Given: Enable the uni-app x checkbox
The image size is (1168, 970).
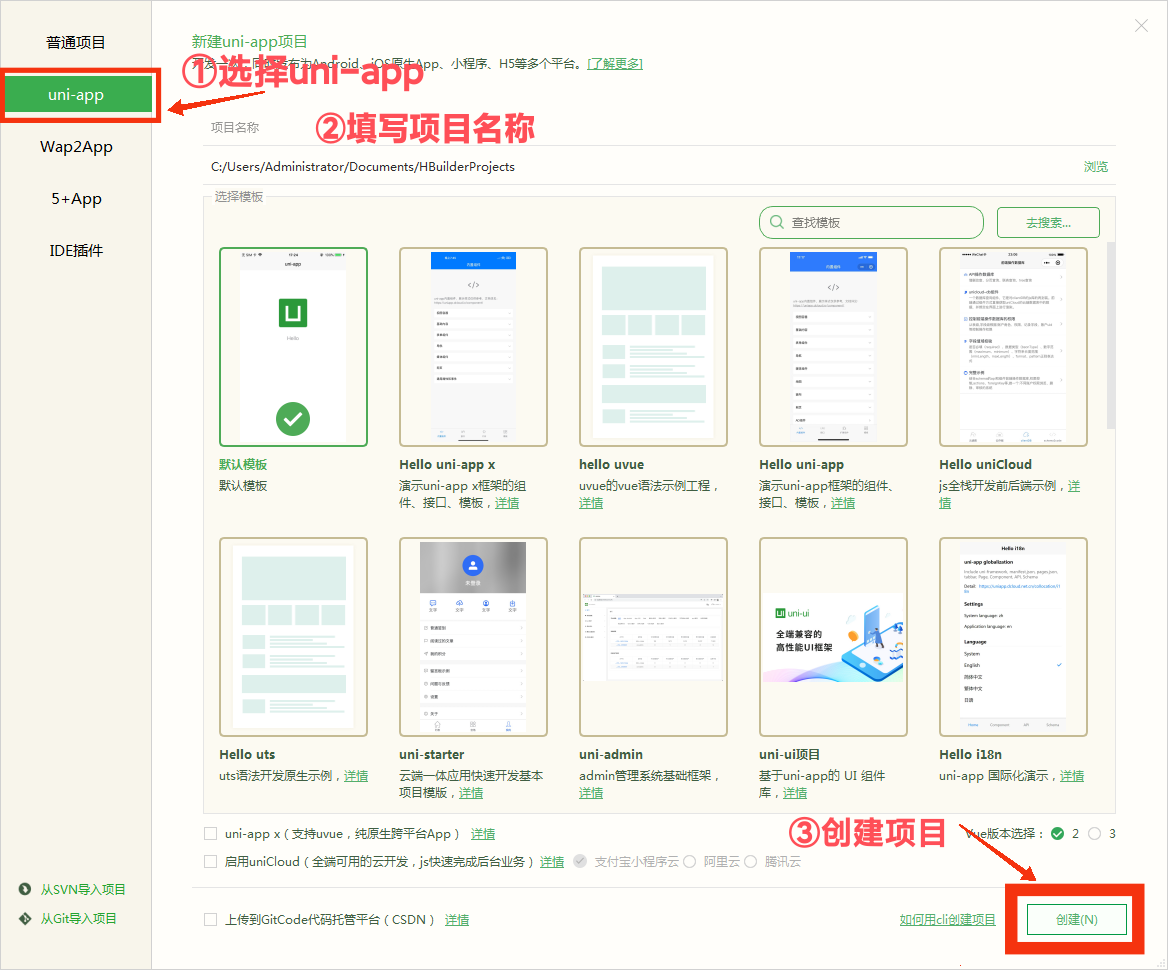Looking at the screenshot, I should tap(210, 833).
